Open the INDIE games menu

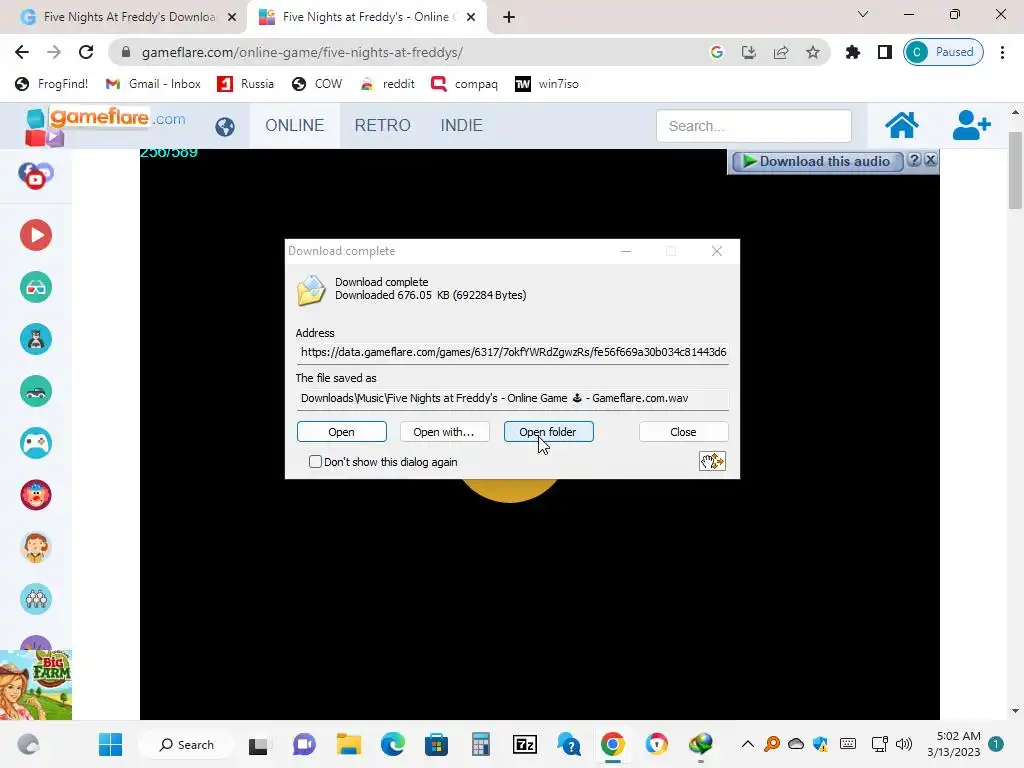tap(462, 125)
